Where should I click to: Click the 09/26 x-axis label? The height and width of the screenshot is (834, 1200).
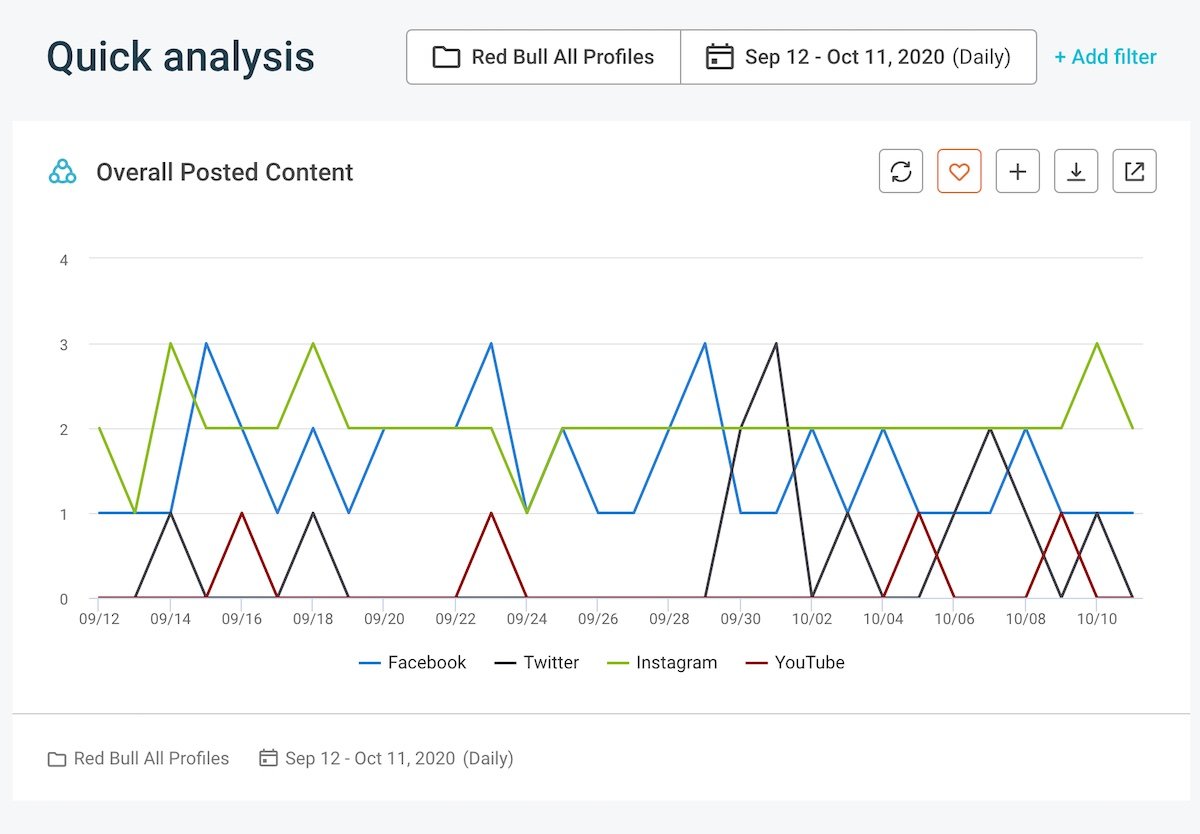click(598, 620)
